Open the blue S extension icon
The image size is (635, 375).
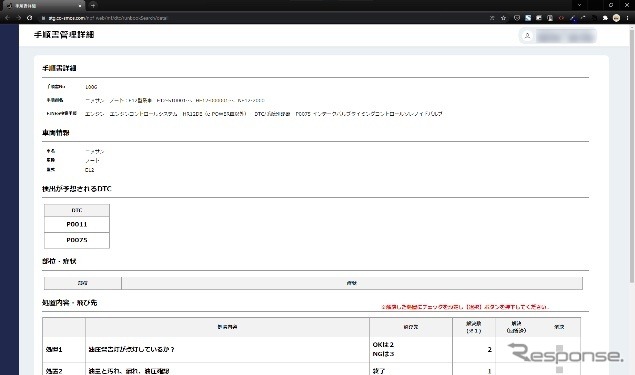[x=528, y=18]
